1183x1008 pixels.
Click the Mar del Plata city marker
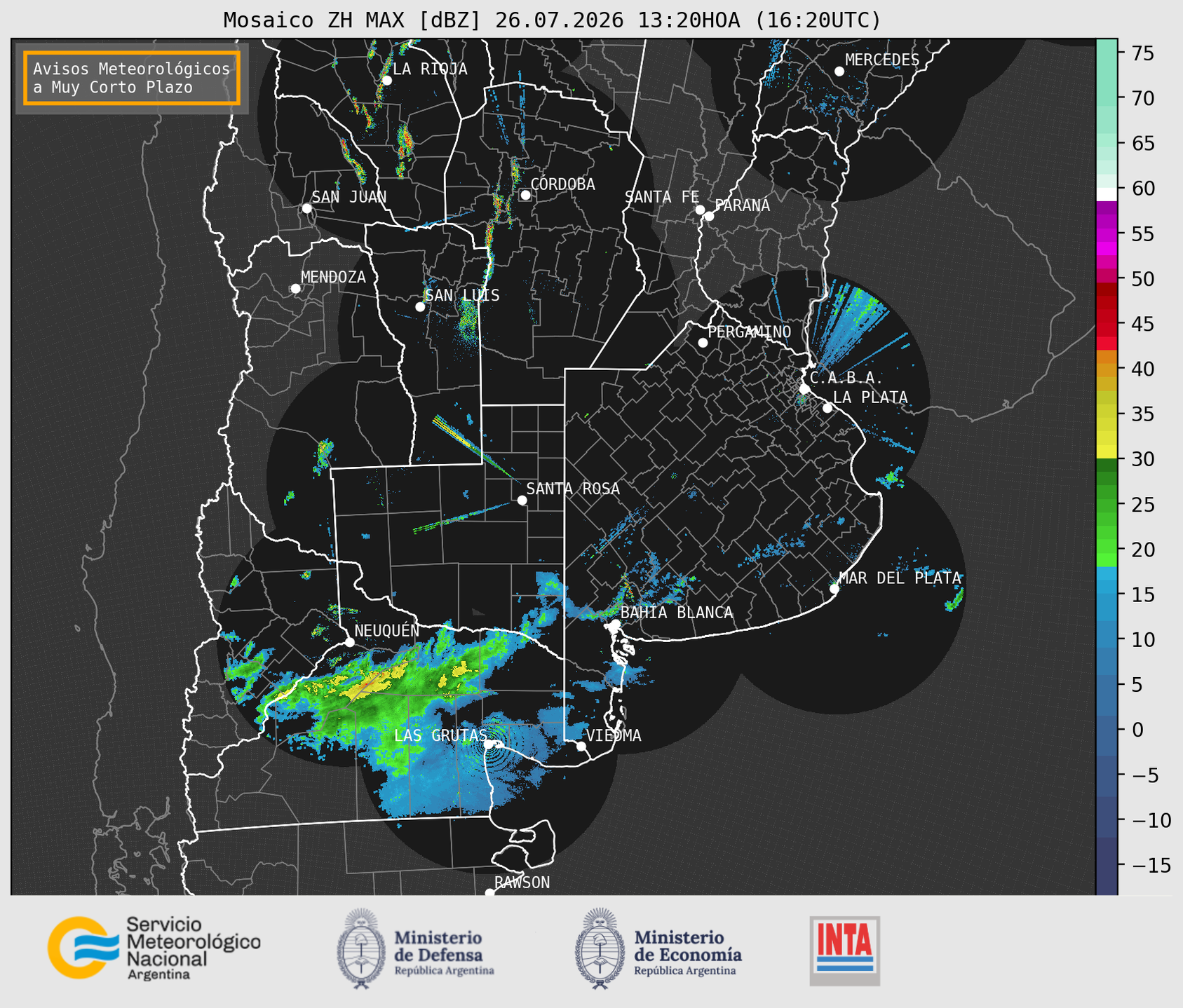coord(834,588)
